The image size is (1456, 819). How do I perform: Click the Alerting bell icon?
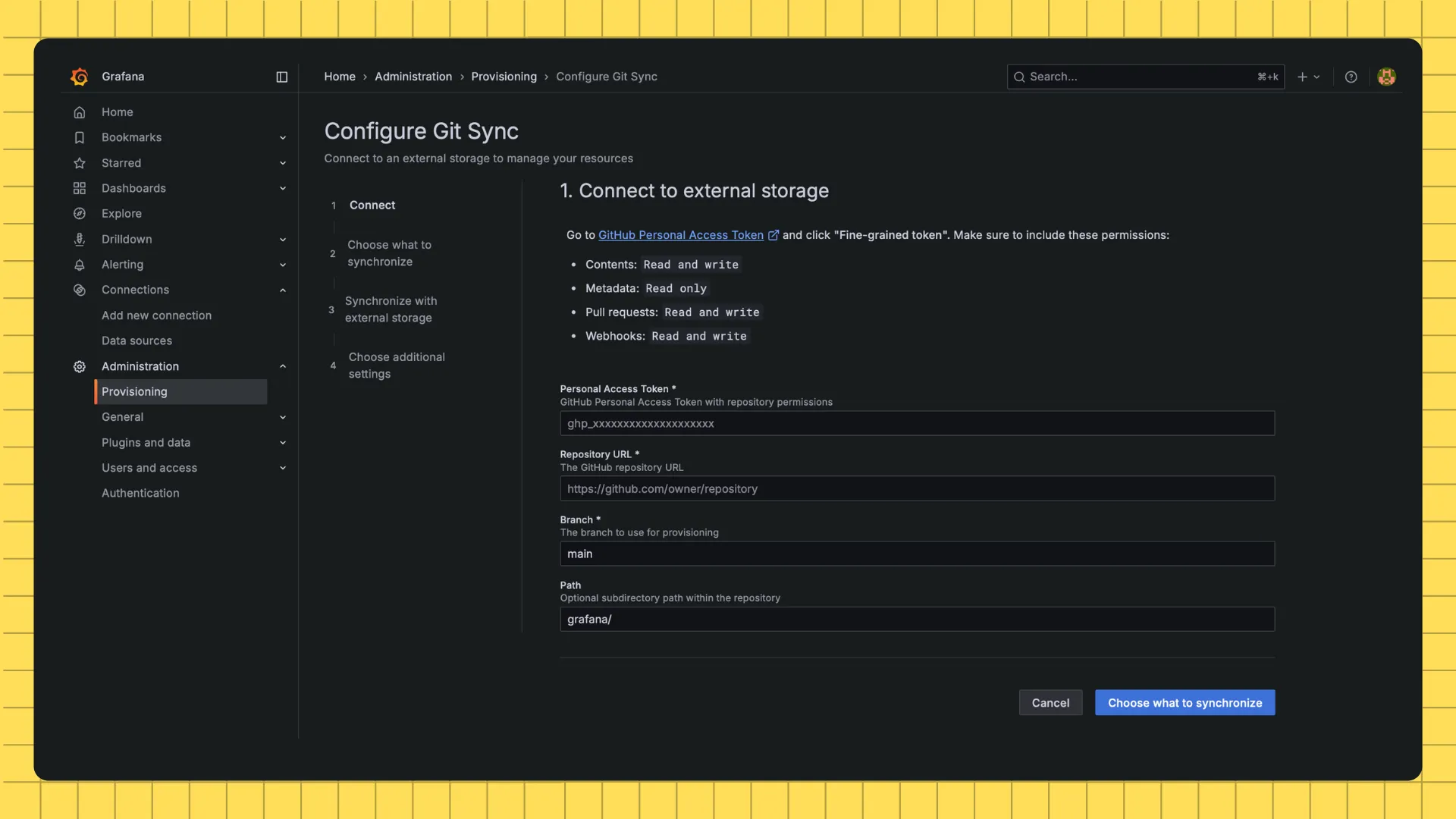tap(79, 265)
